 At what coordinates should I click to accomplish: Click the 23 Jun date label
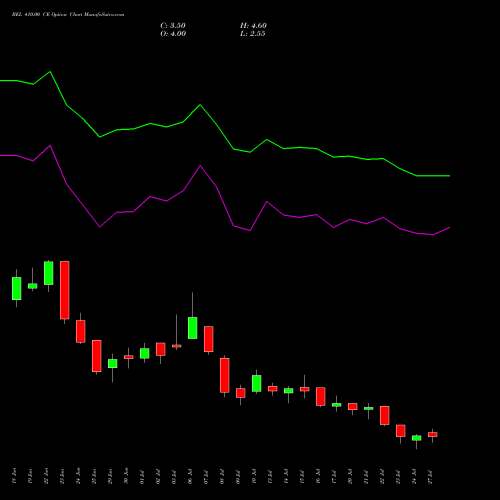point(62,476)
